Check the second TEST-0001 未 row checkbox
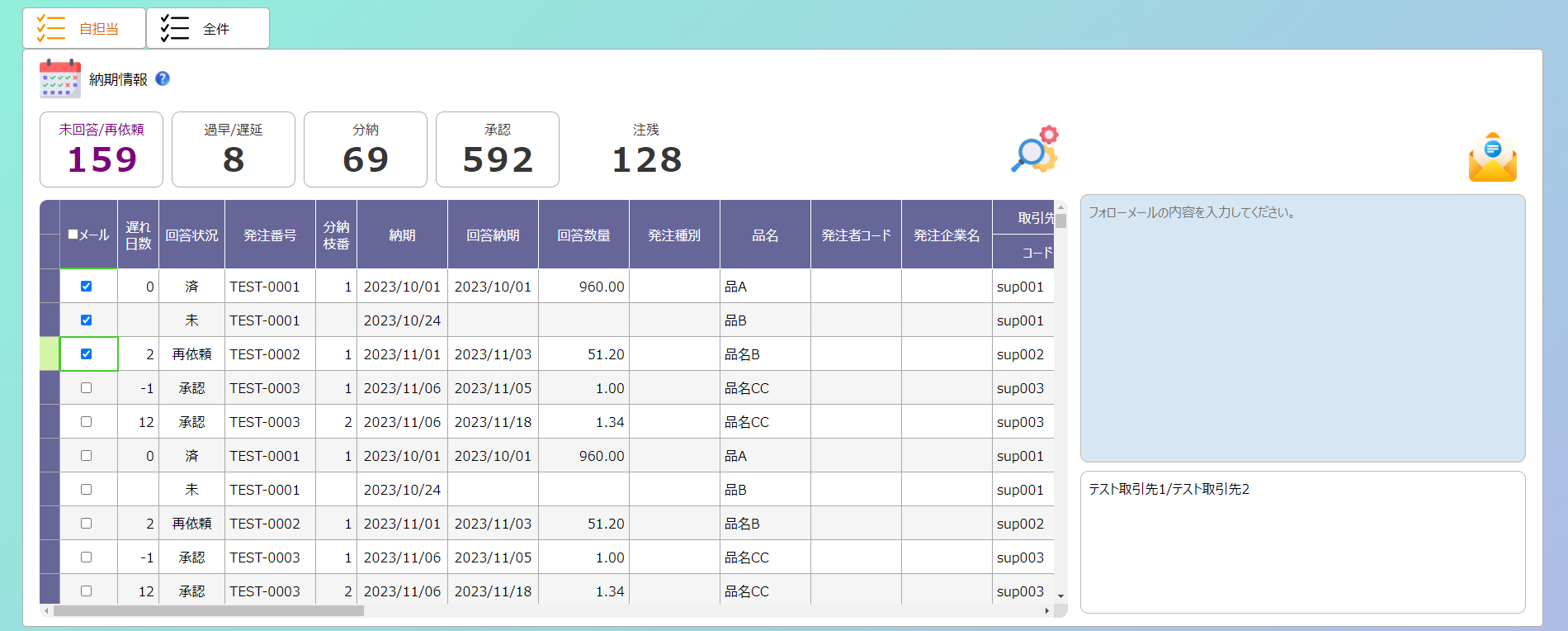Image resolution: width=1568 pixels, height=631 pixels. click(x=86, y=489)
